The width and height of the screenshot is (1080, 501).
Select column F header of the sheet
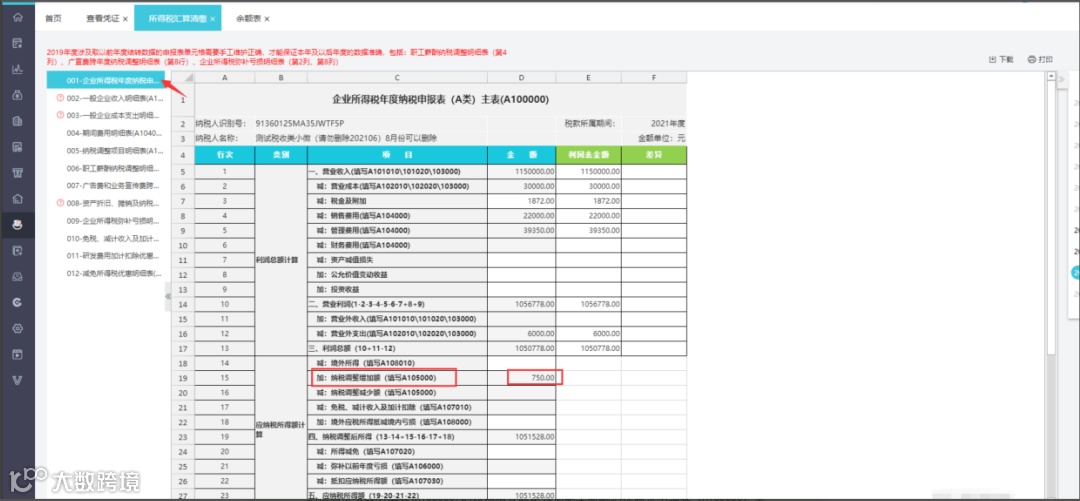click(x=654, y=78)
